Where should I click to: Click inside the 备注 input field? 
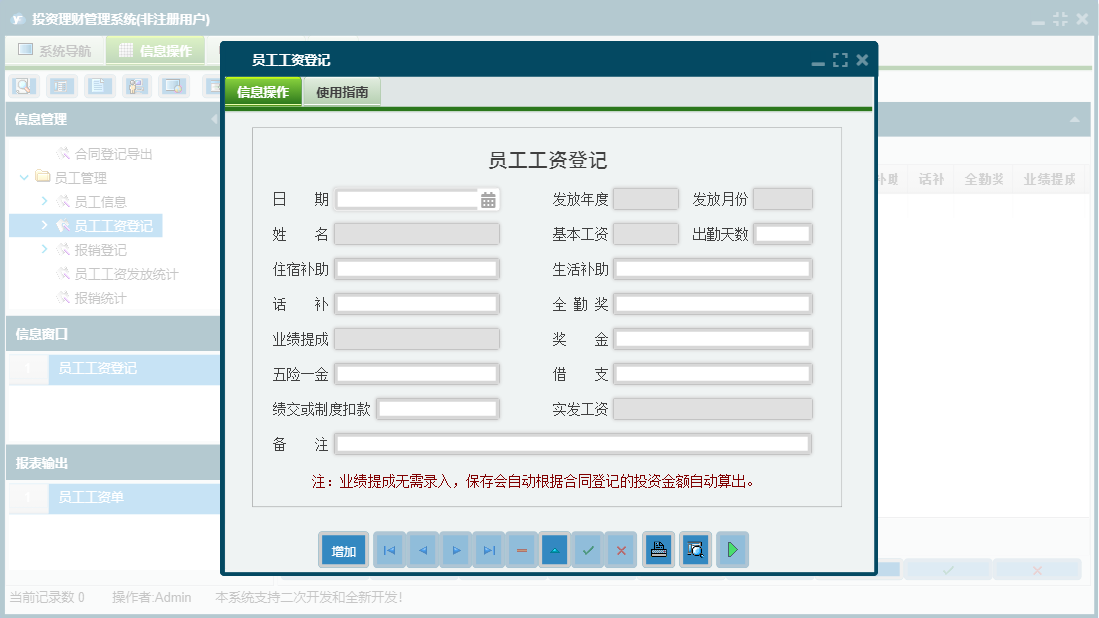pyautogui.click(x=575, y=444)
